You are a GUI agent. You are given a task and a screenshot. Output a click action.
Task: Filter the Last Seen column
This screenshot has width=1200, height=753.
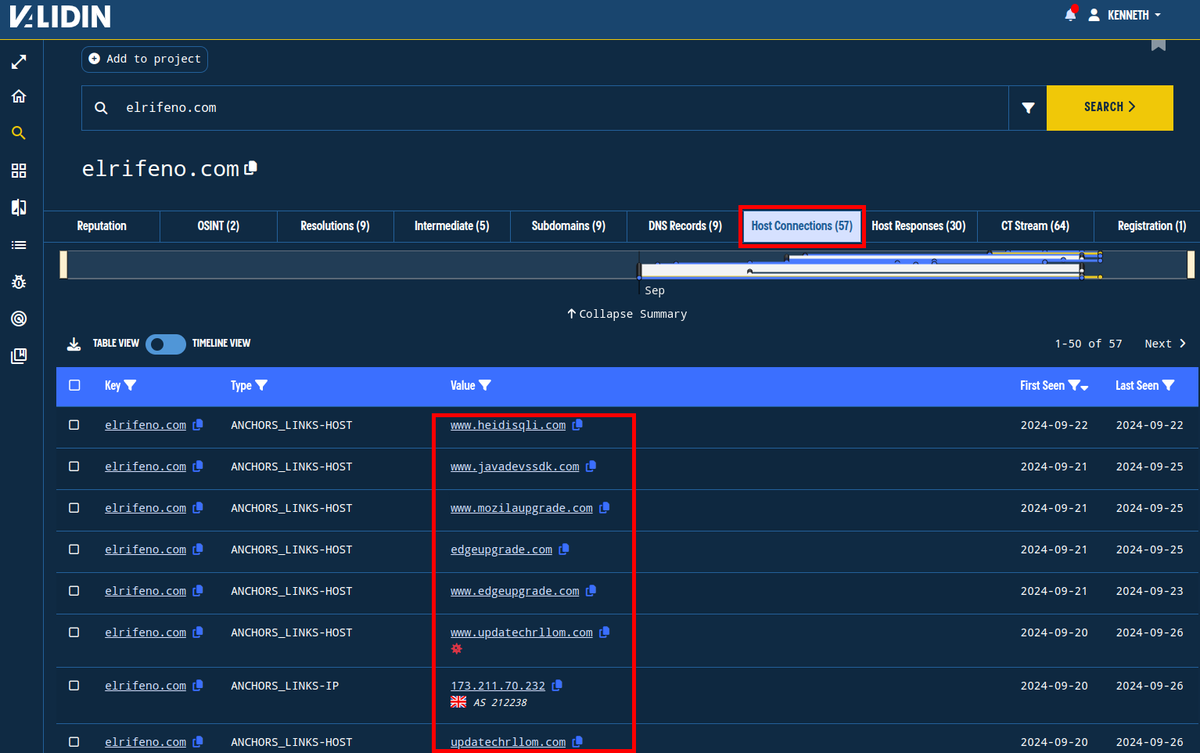[x=1168, y=385]
